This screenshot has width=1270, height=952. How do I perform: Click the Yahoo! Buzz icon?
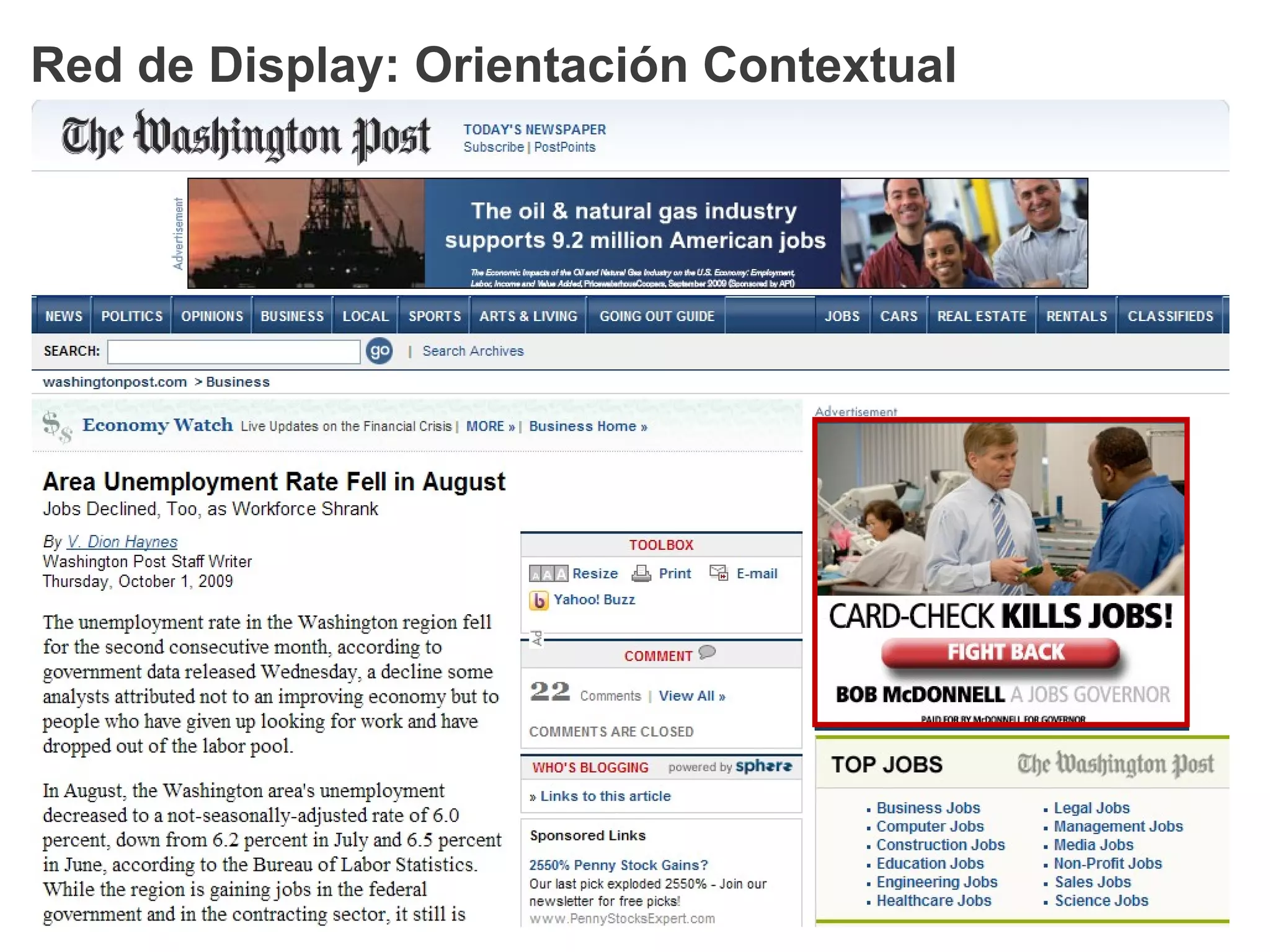tap(539, 600)
